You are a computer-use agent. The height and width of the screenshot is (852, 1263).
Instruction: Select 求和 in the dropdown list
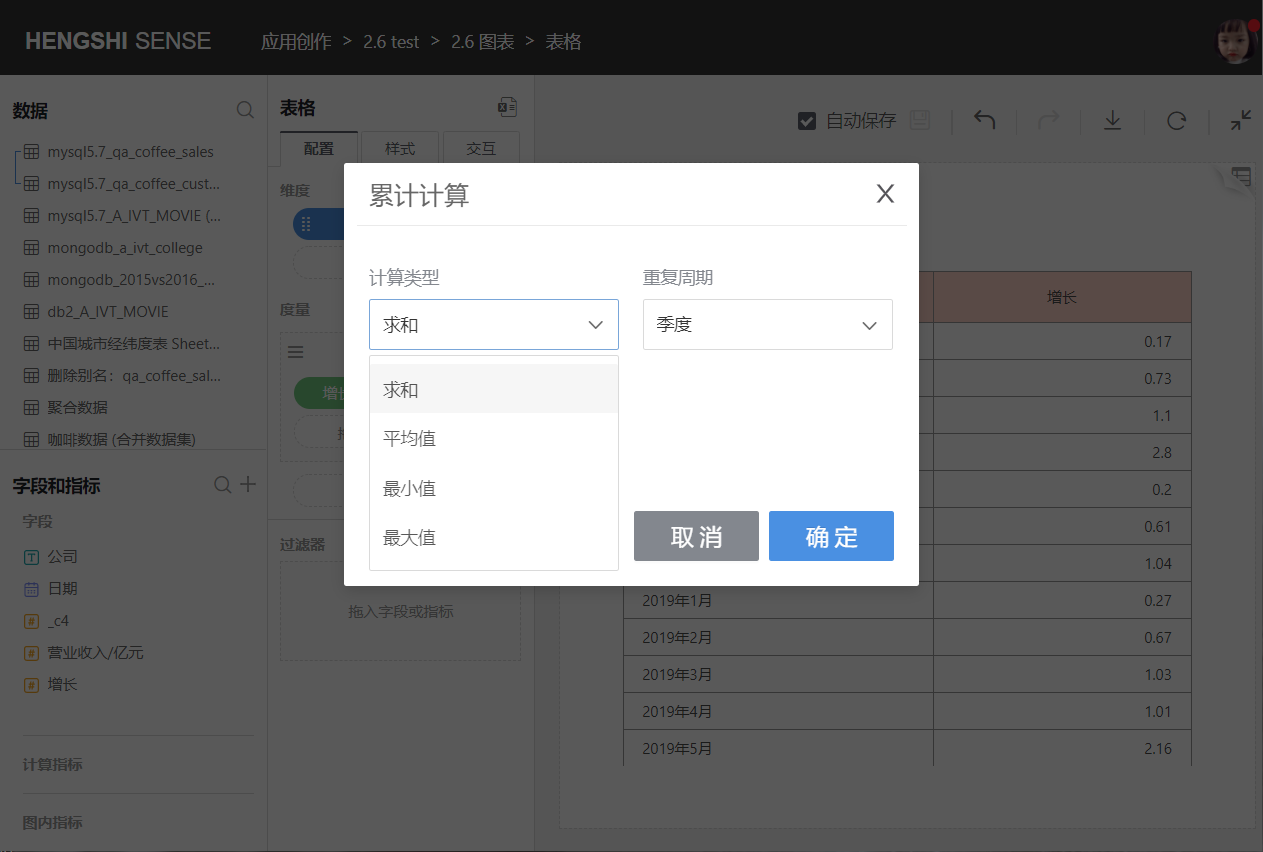click(494, 389)
